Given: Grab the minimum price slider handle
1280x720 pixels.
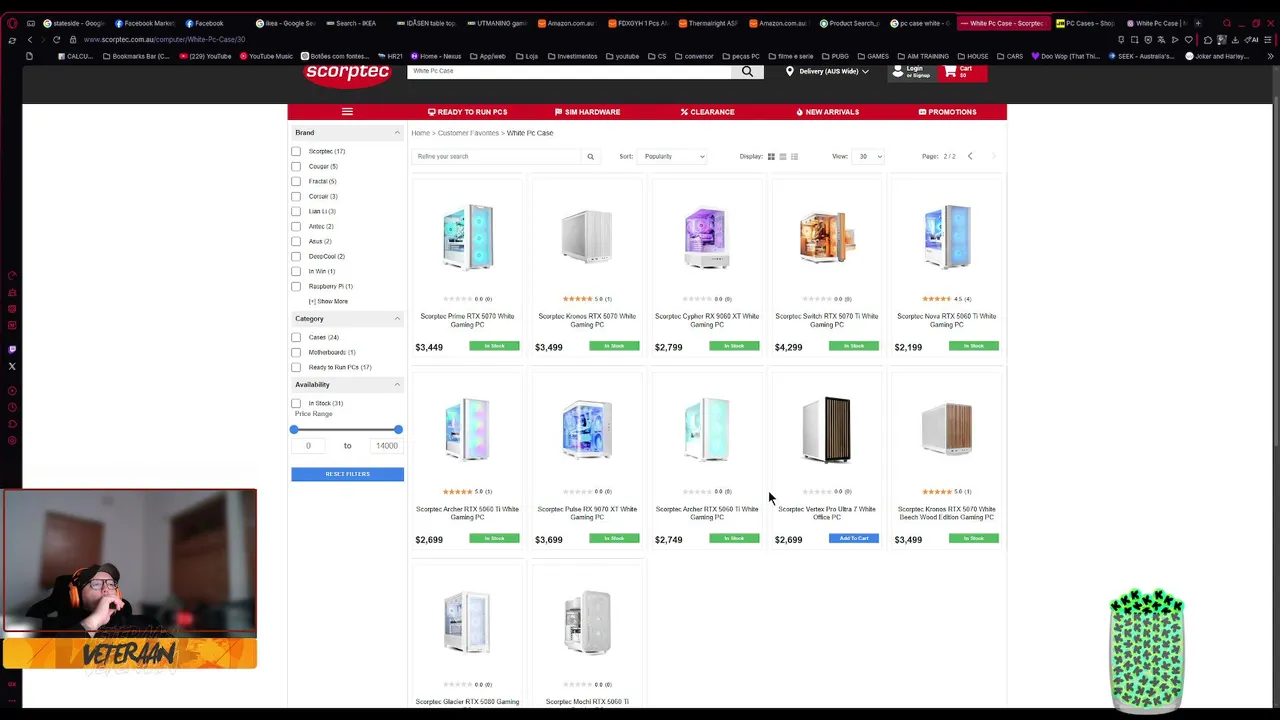Looking at the screenshot, I should (294, 429).
